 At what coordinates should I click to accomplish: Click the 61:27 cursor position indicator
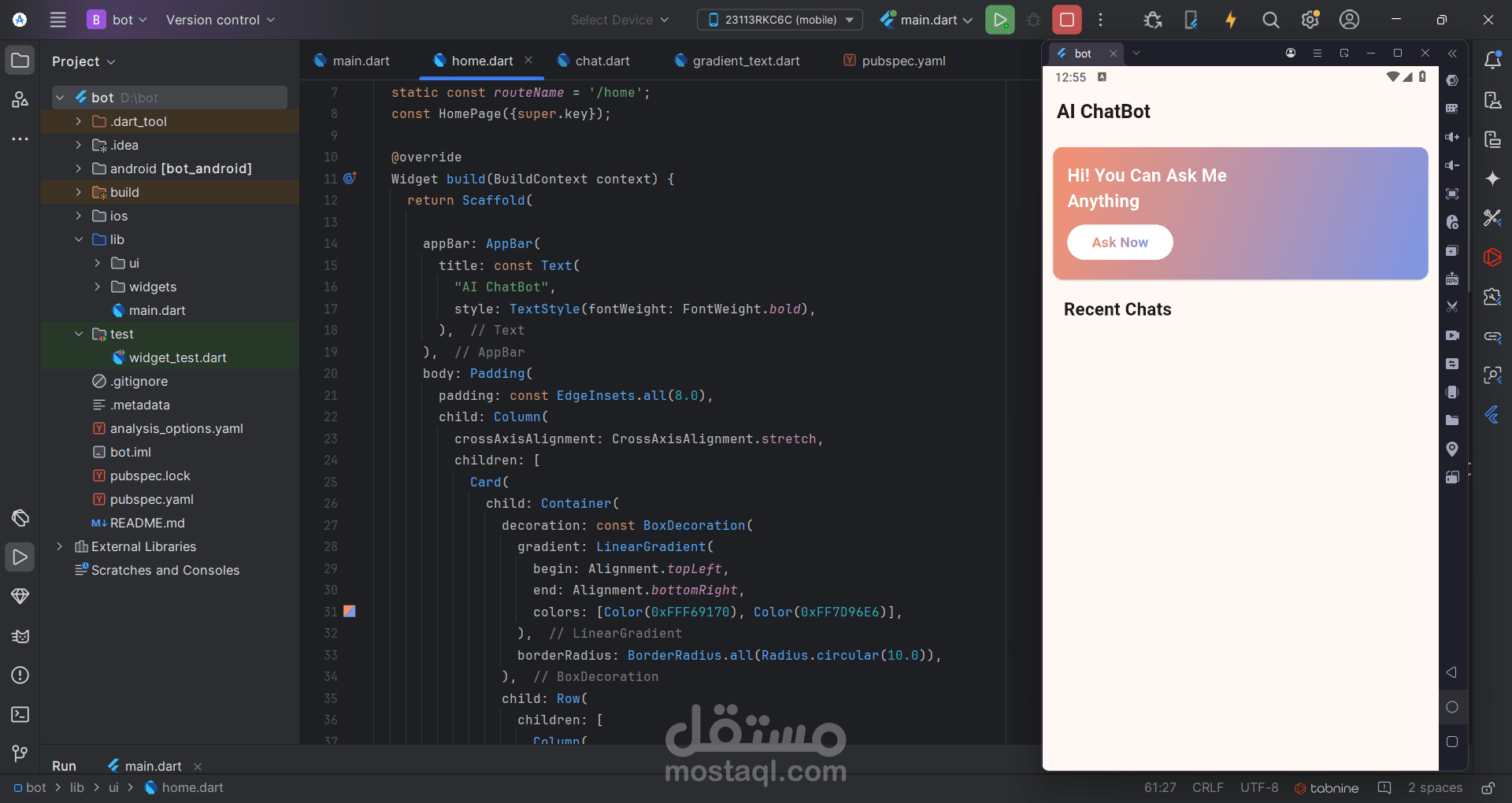pyautogui.click(x=1160, y=787)
